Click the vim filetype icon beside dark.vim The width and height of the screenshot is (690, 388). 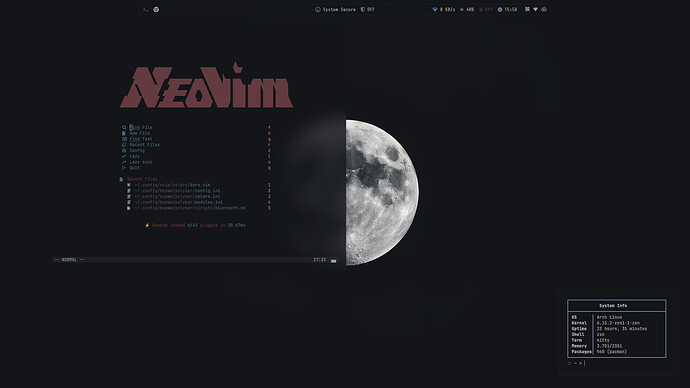pos(128,185)
